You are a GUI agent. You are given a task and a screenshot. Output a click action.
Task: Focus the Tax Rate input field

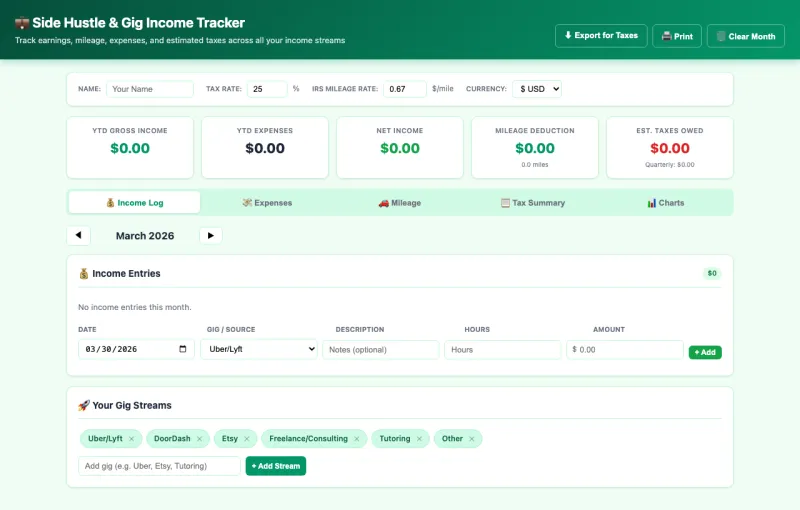pyautogui.click(x=266, y=89)
